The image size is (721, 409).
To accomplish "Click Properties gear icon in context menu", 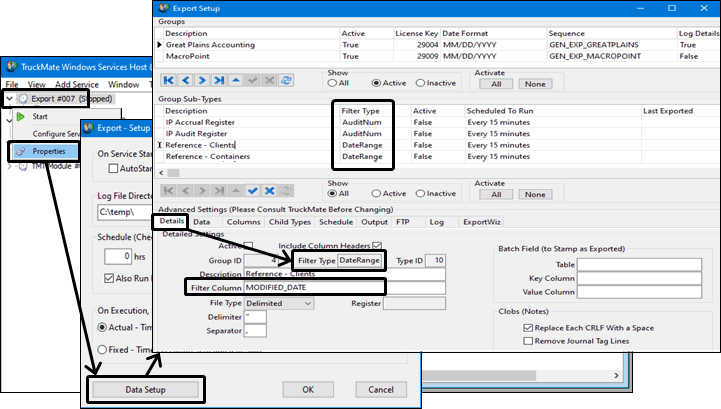I will tap(21, 151).
